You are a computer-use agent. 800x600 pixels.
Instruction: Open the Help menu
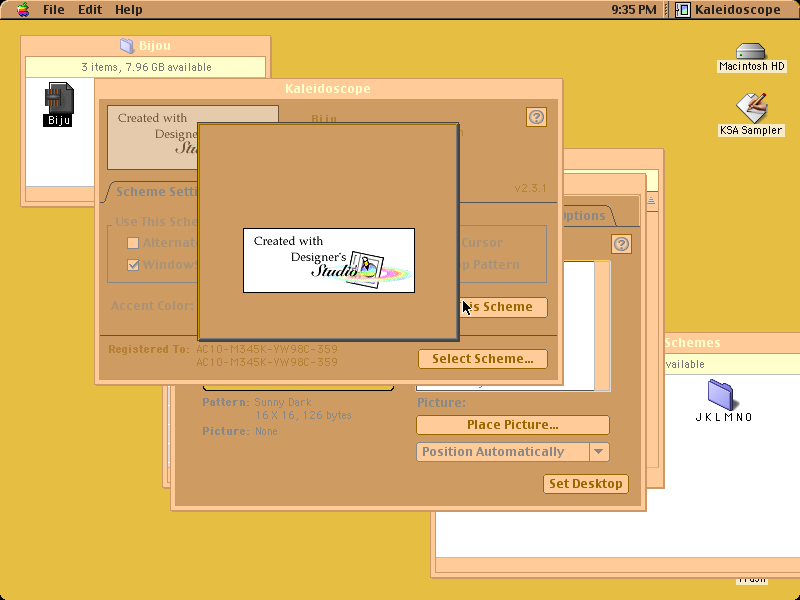click(x=129, y=10)
